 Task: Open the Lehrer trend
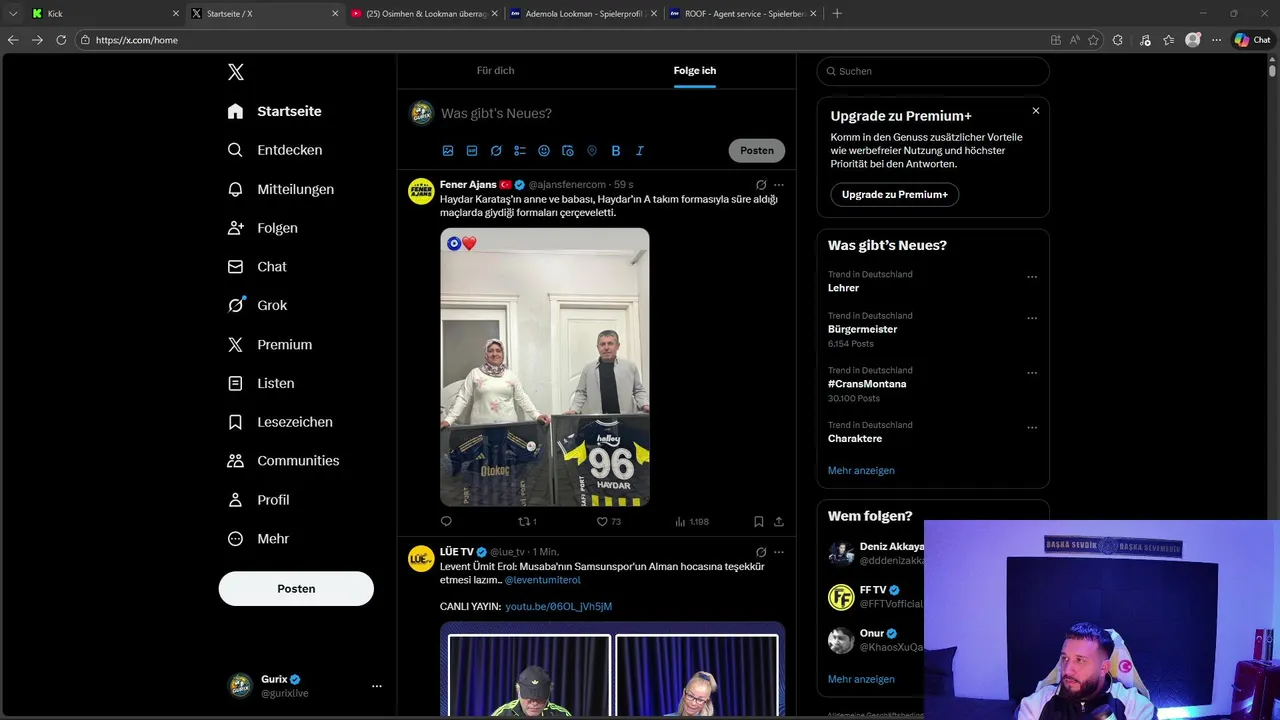(843, 288)
